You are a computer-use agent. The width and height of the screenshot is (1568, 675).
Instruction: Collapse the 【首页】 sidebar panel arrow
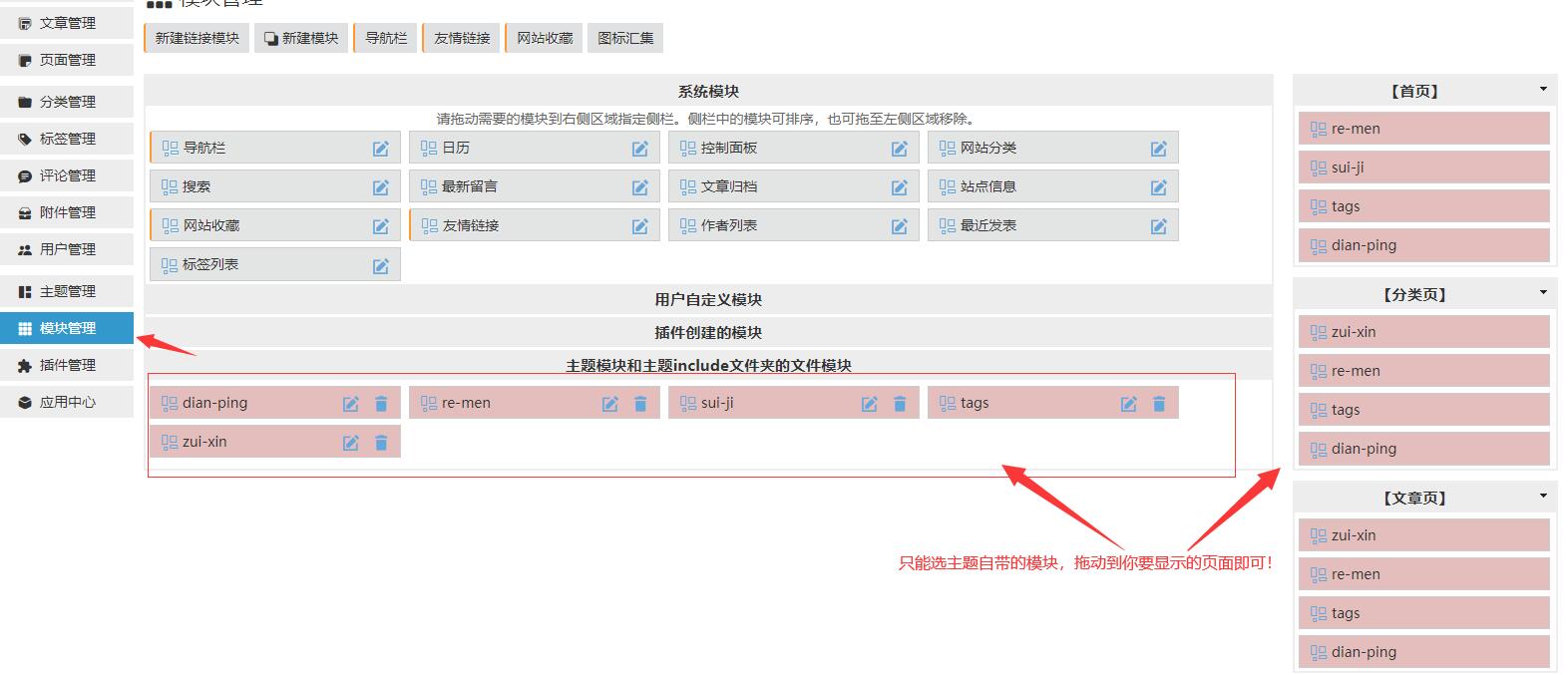pos(1543,90)
